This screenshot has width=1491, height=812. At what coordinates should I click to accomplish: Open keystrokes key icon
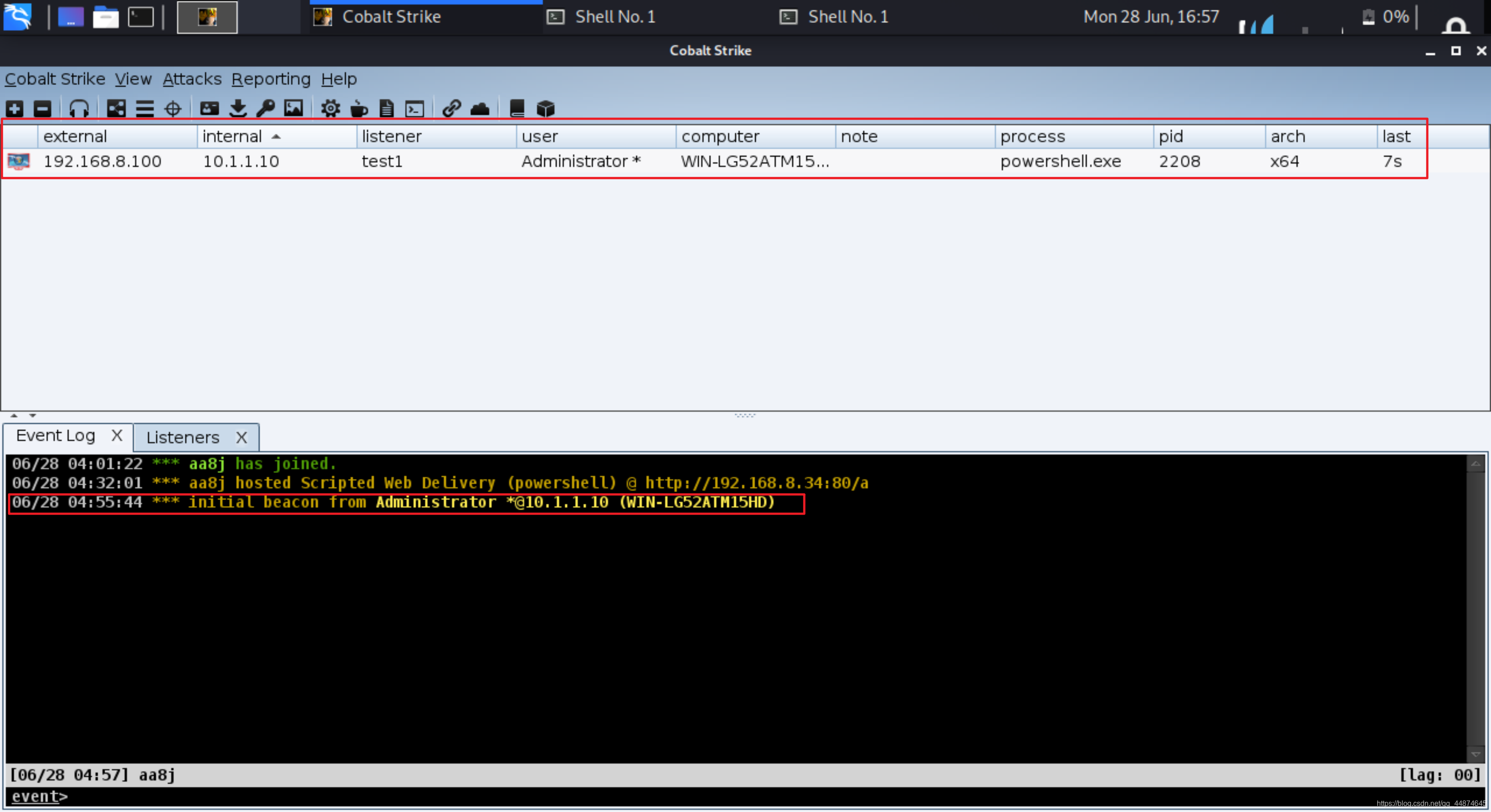tap(266, 108)
